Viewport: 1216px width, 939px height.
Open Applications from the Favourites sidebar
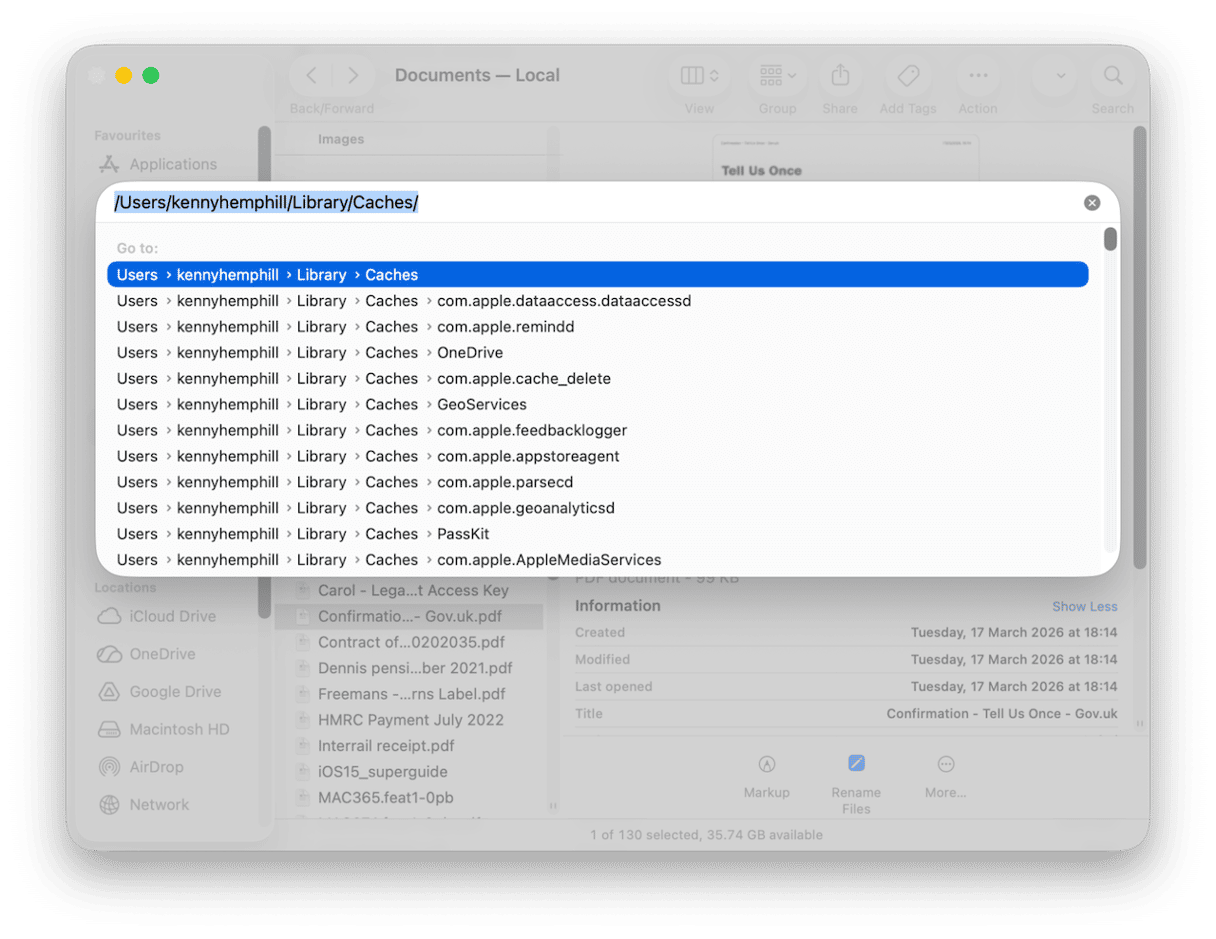[172, 164]
